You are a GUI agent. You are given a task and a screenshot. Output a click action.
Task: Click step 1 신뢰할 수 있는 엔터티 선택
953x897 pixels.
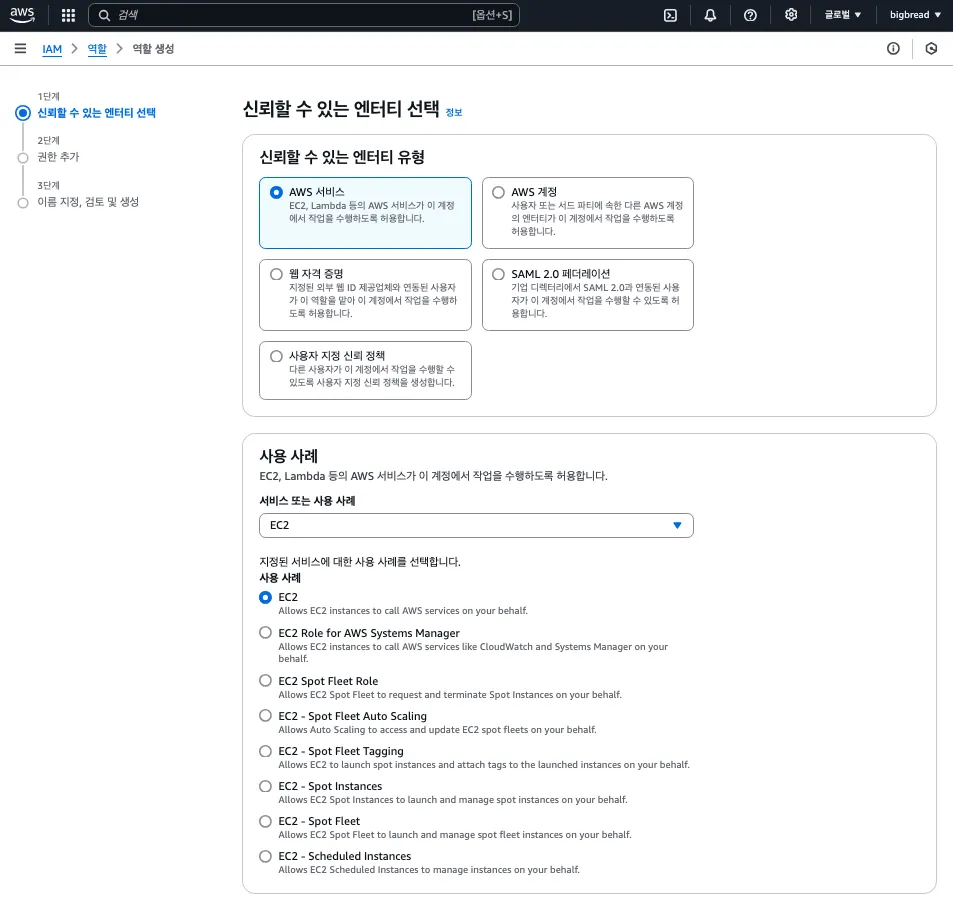[x=97, y=113]
